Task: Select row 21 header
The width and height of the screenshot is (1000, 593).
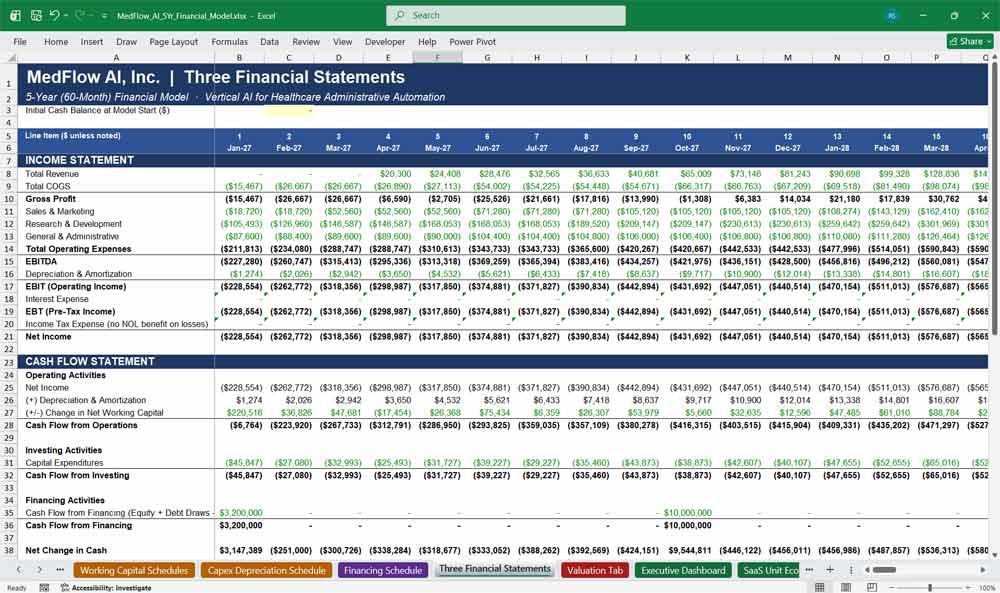Action: pos(9,337)
